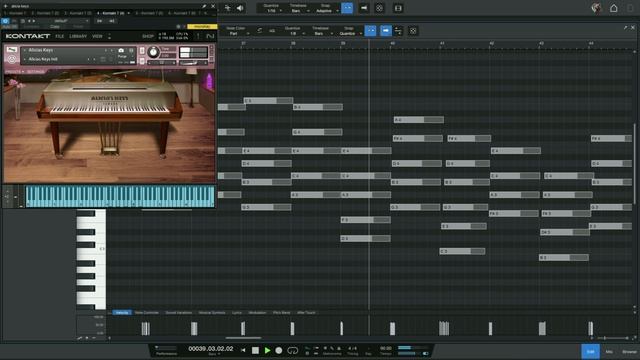This screenshot has width=640, height=360.
Task: Select the Pitch Bend lane tab
Action: [x=282, y=313]
